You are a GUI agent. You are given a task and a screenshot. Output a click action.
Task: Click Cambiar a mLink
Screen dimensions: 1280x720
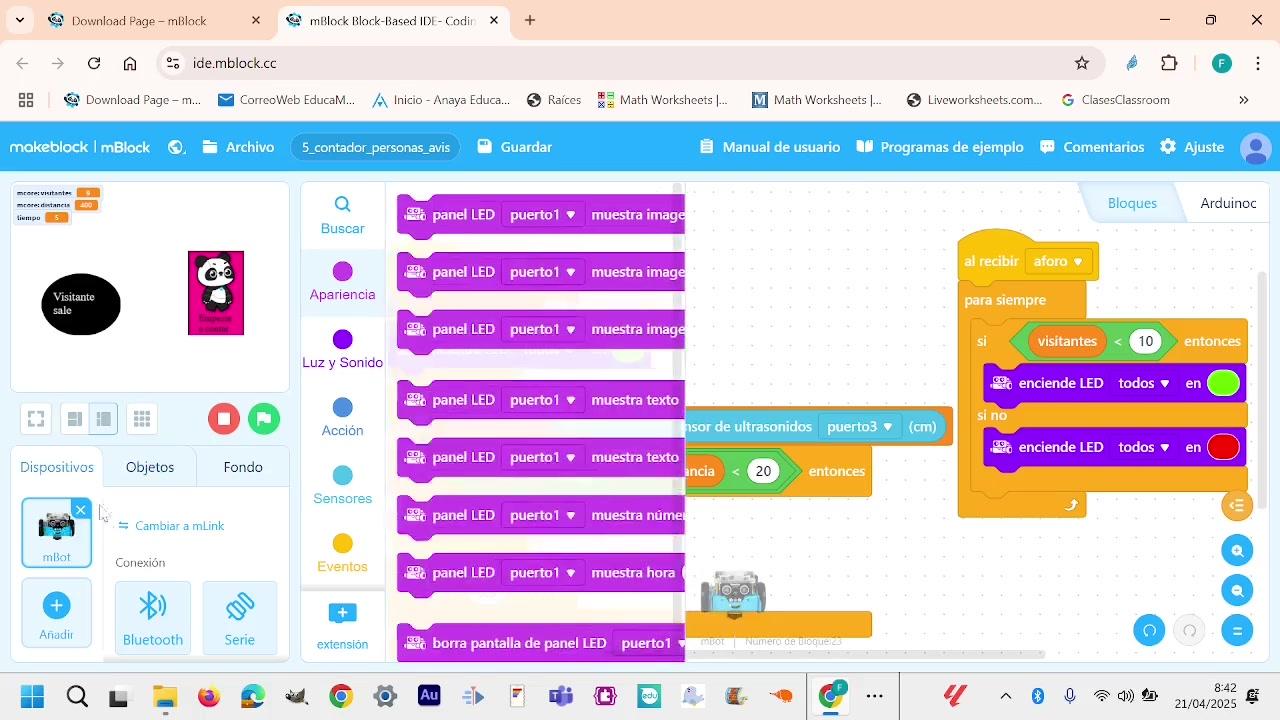[x=171, y=526]
